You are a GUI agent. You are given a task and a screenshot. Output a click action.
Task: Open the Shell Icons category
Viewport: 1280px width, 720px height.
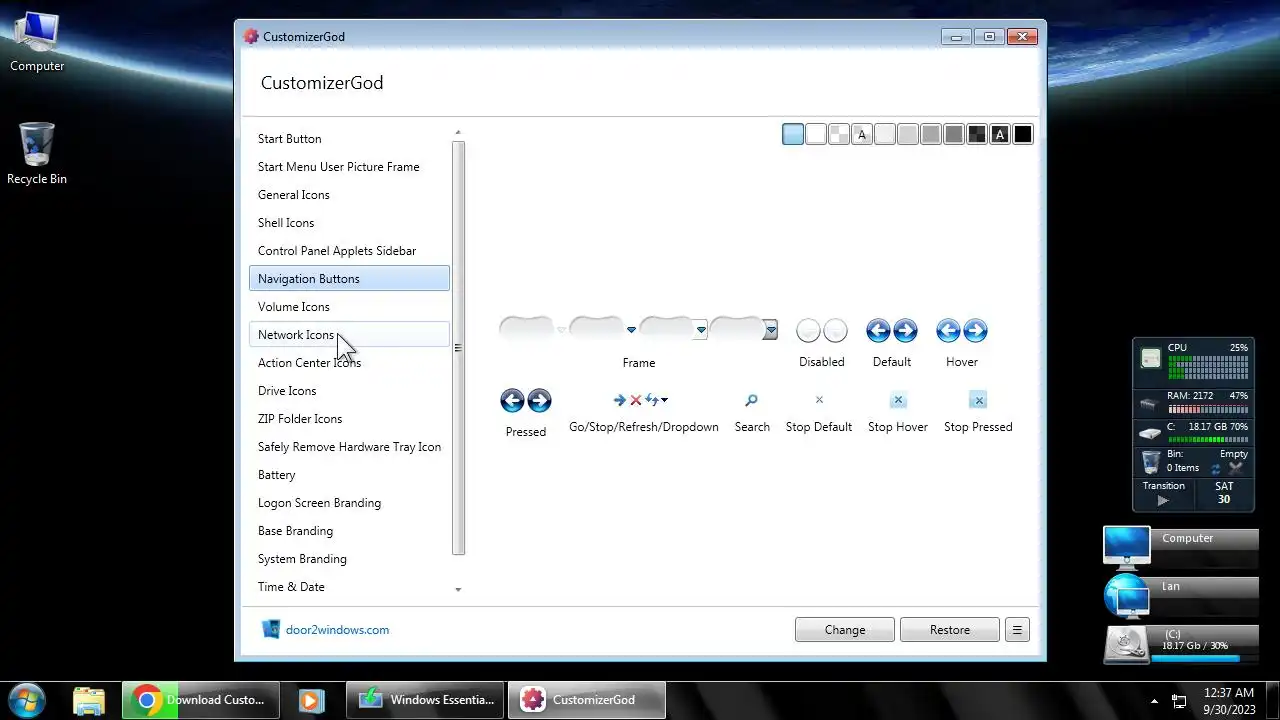pos(349,223)
